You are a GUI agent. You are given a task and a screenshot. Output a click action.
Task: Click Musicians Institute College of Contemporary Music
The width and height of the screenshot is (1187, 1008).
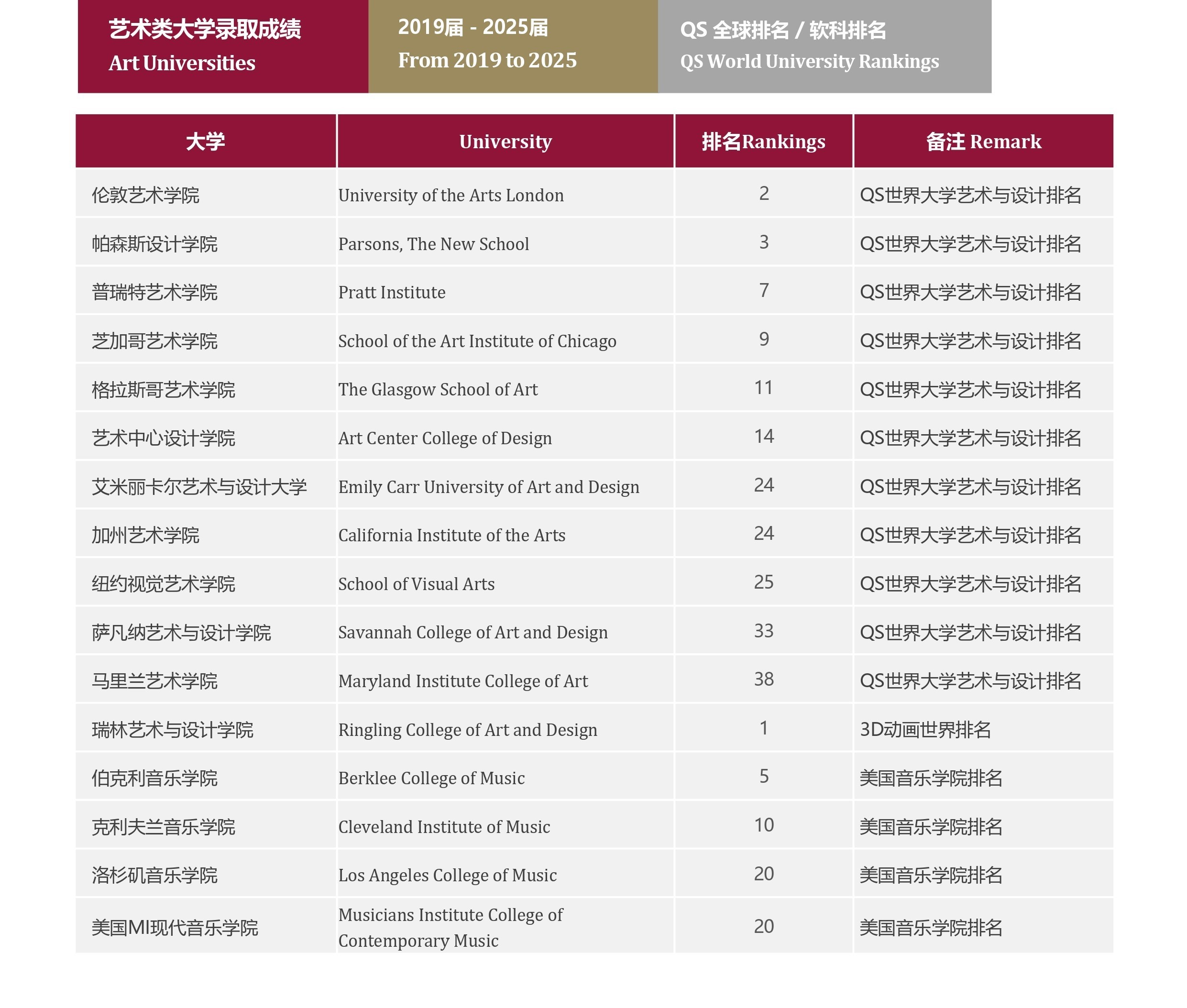tap(450, 928)
